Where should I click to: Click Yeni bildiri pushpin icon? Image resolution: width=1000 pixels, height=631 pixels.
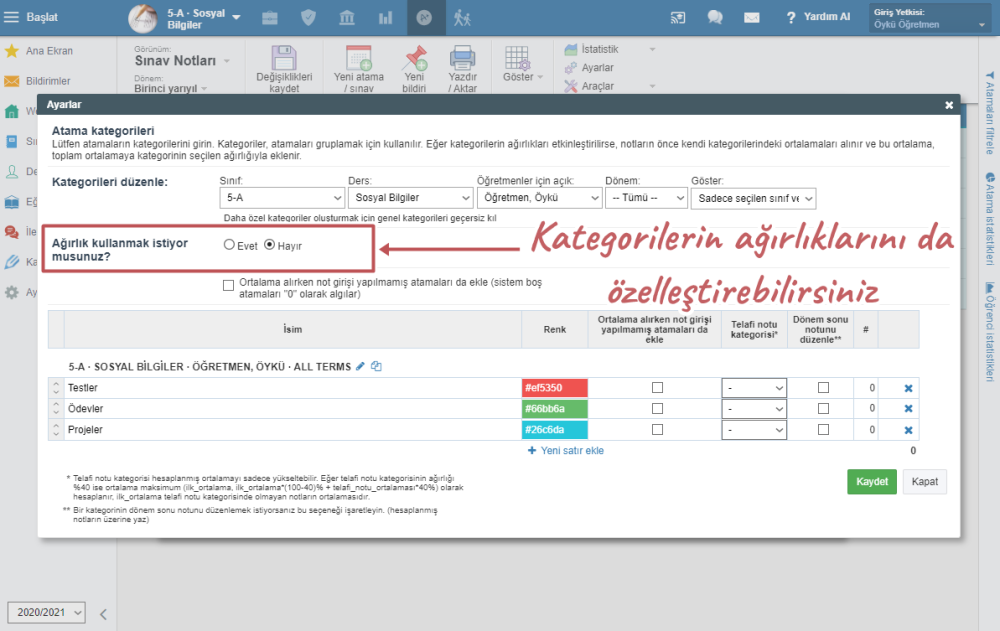[415, 58]
